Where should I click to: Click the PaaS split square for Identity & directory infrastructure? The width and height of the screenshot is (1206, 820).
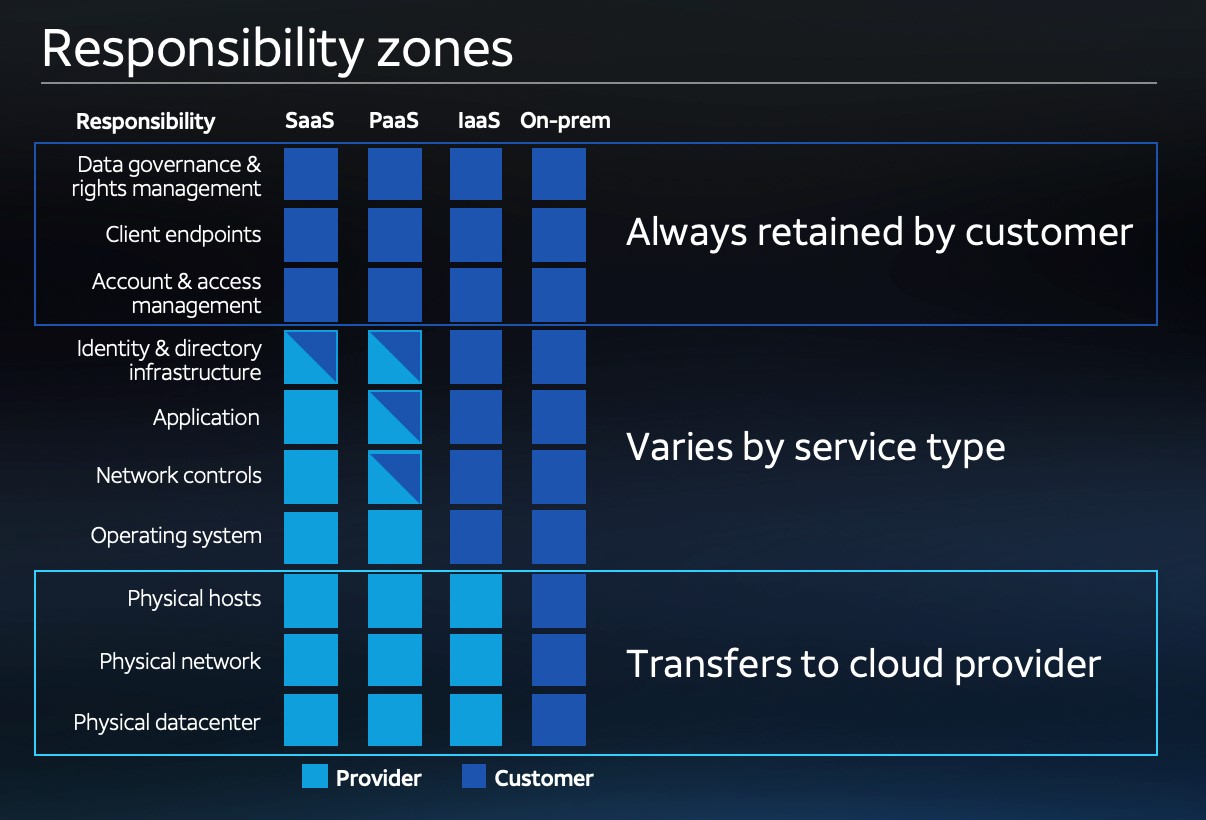tap(395, 357)
